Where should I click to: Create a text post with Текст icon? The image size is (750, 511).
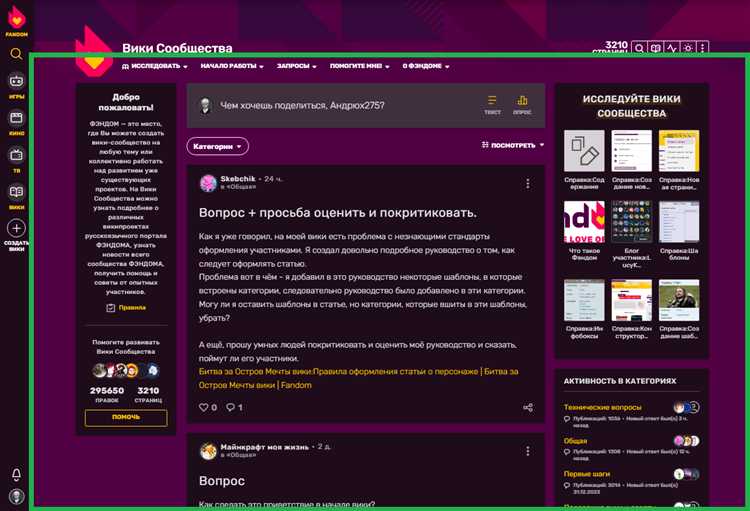click(x=492, y=105)
